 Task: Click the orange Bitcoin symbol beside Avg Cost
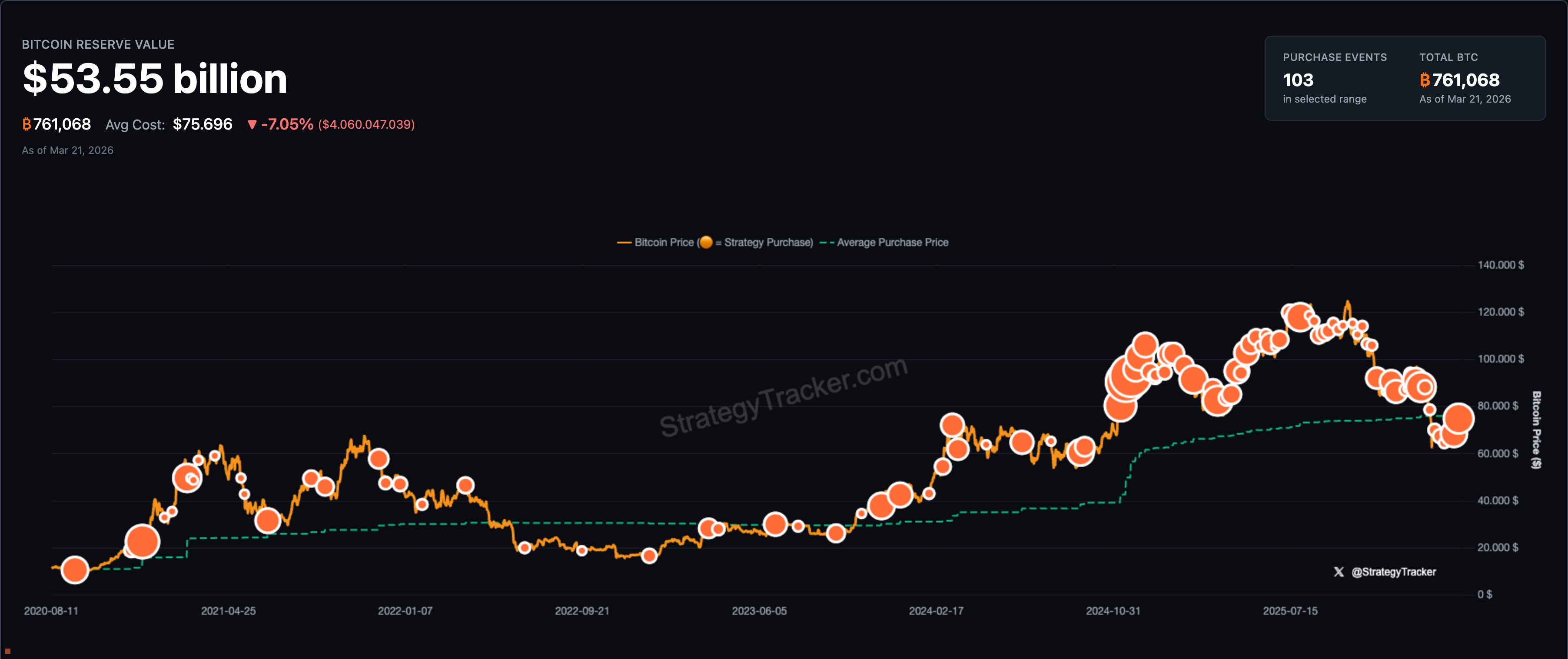point(27,124)
